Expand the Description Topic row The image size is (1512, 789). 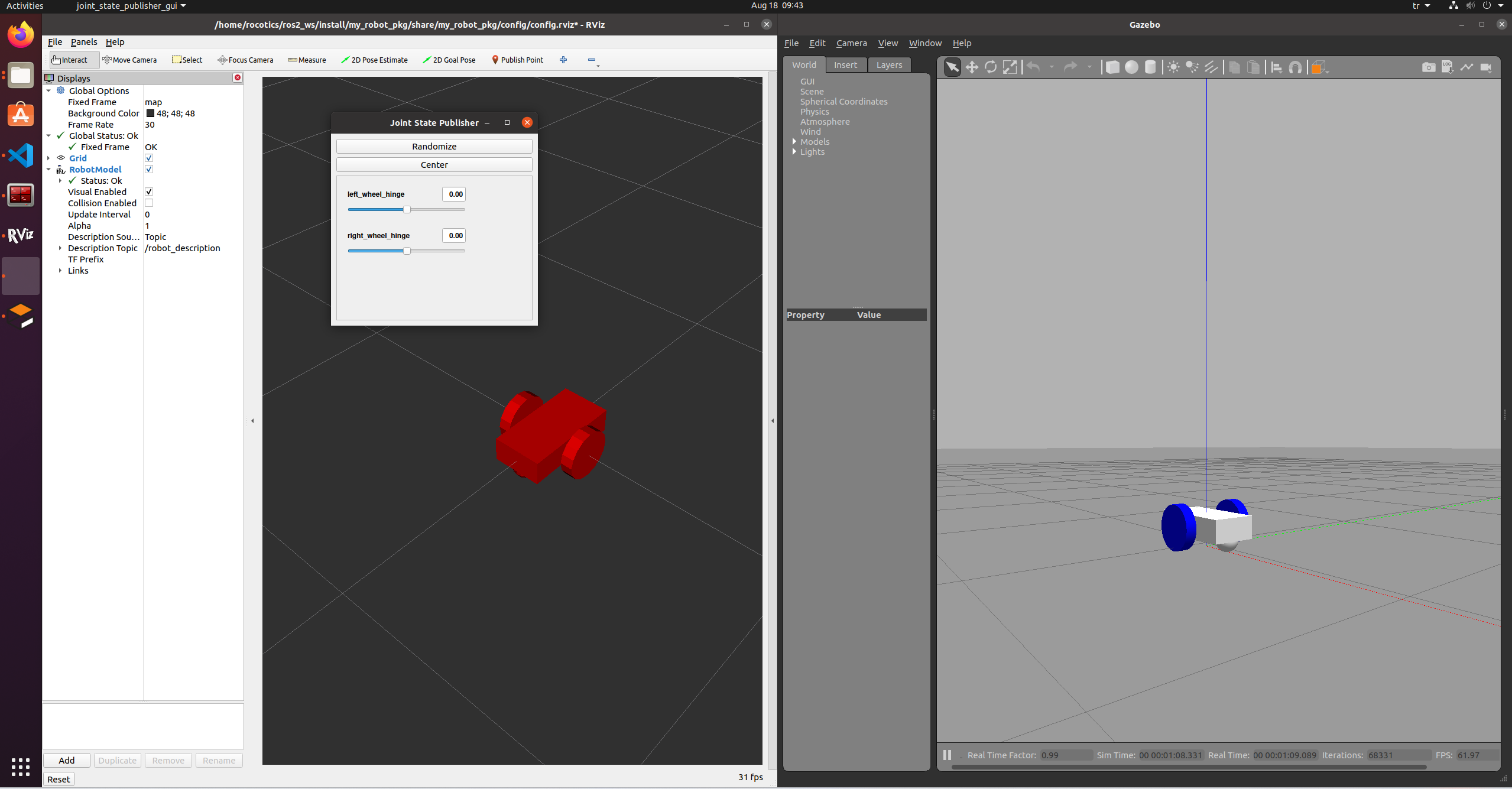[x=60, y=248]
